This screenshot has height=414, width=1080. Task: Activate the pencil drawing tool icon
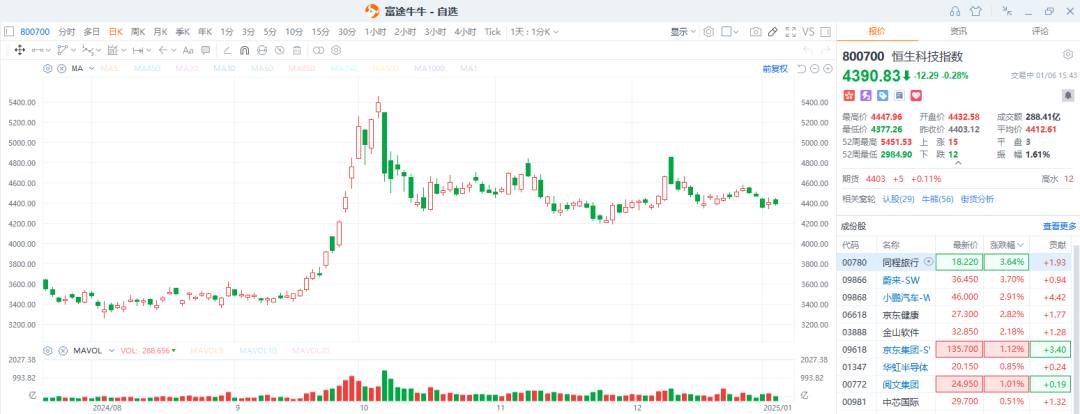(x=773, y=32)
